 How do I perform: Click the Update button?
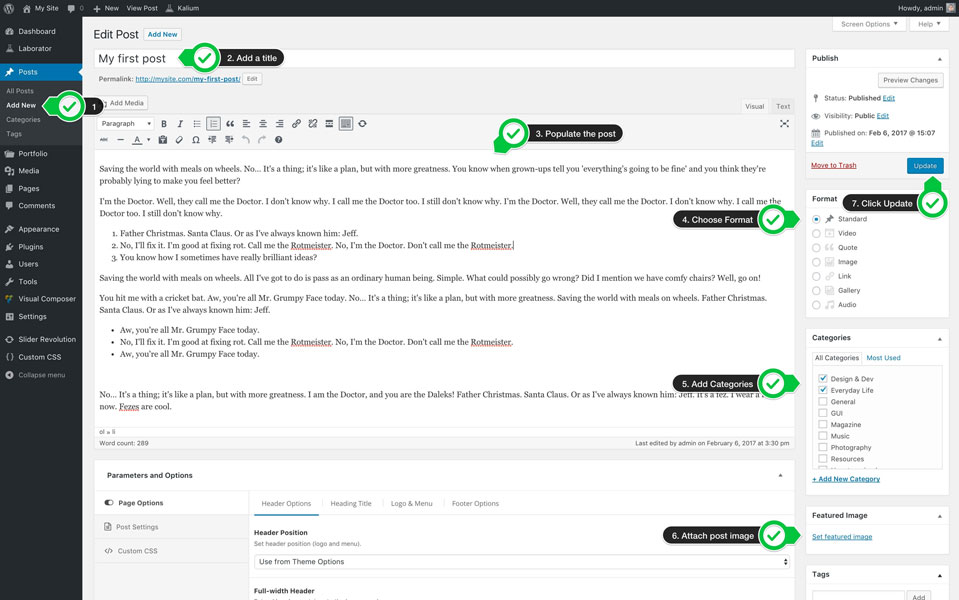tap(923, 165)
